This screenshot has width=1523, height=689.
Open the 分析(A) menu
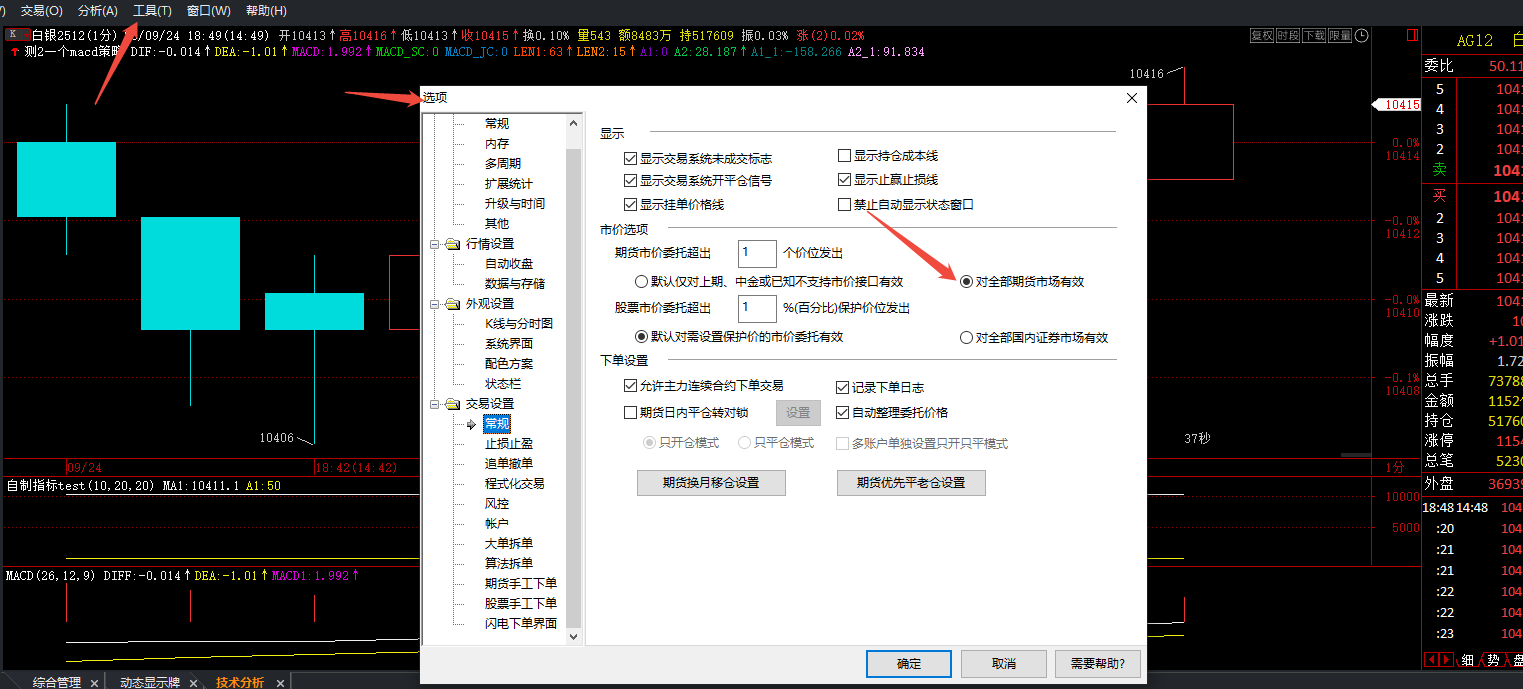coord(98,10)
